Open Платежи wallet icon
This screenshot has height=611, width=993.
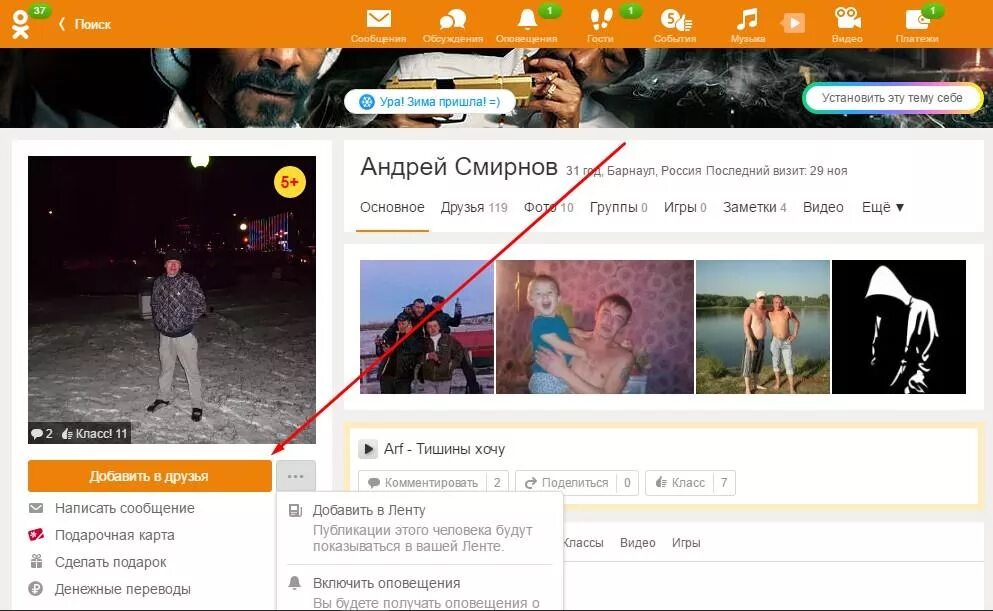917,20
